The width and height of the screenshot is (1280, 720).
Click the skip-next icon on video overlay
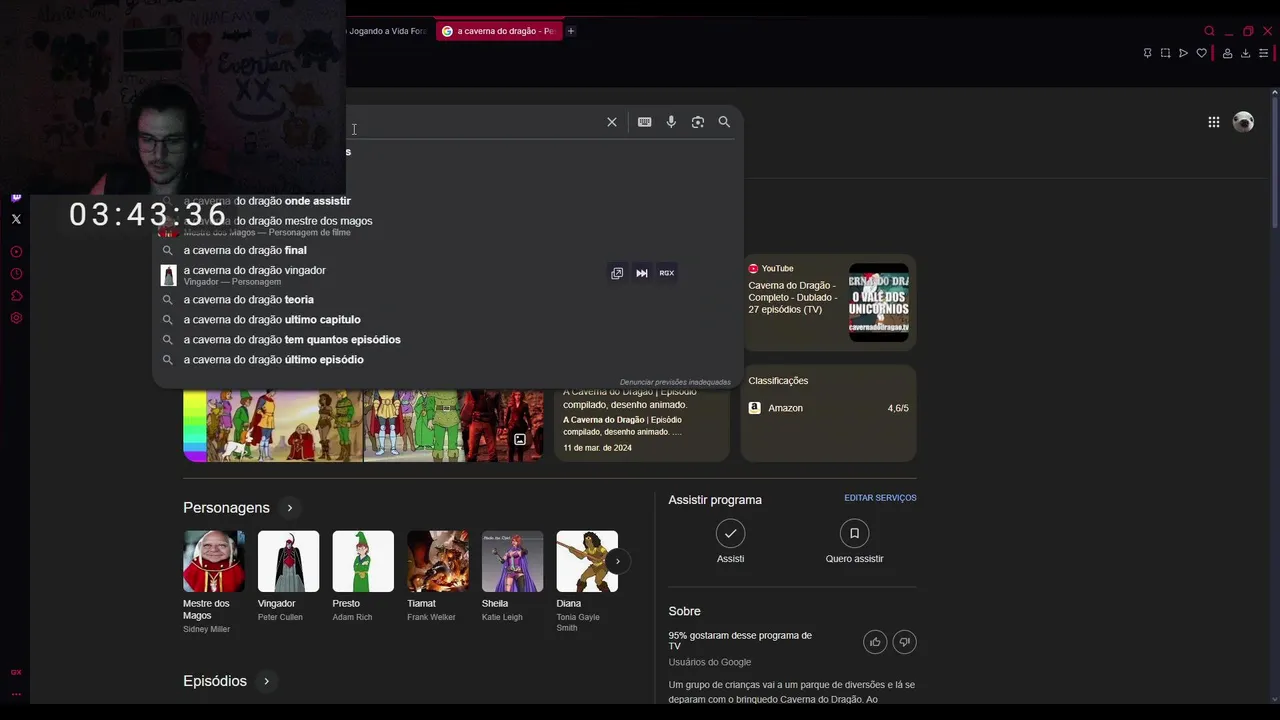[x=642, y=273]
